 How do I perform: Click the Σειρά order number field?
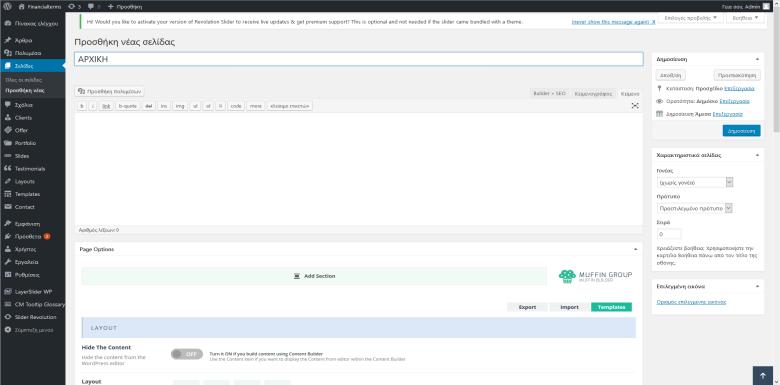669,234
